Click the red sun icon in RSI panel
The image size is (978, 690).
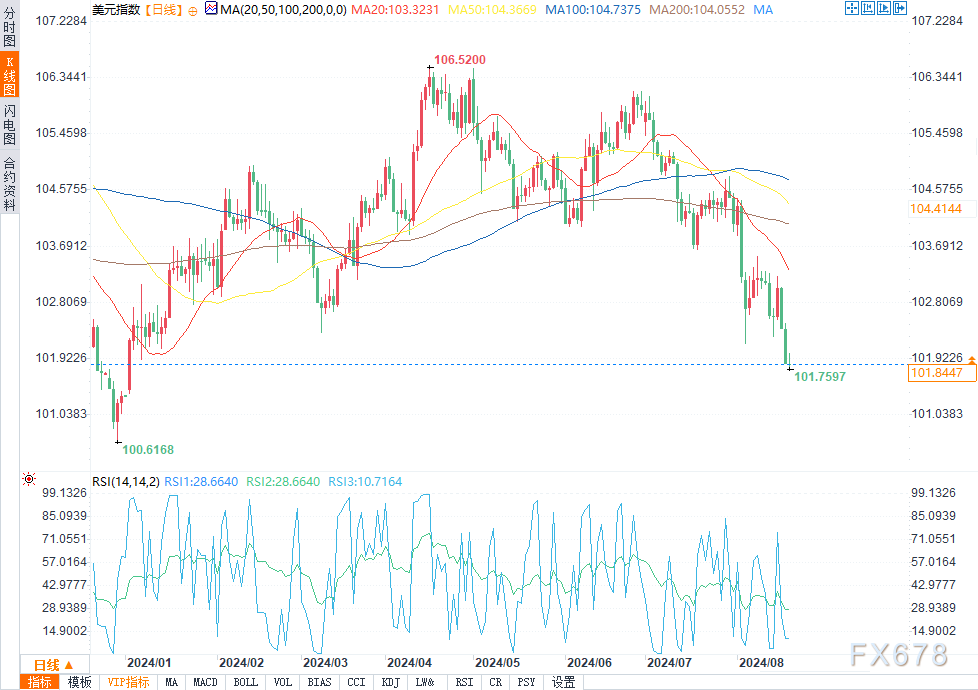coord(29,479)
